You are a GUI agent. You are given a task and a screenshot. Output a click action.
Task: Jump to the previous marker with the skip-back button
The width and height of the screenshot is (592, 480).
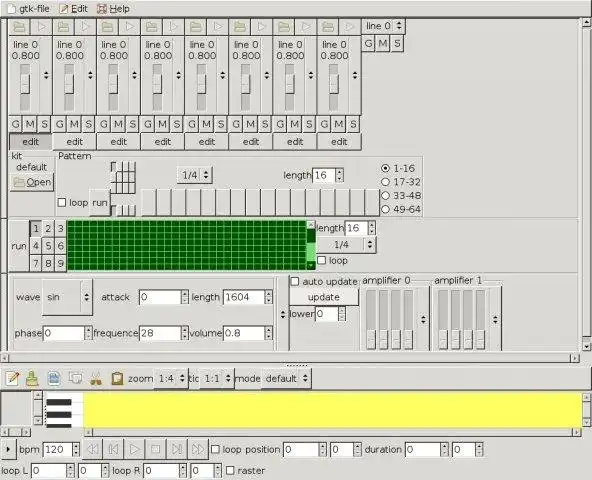113,449
